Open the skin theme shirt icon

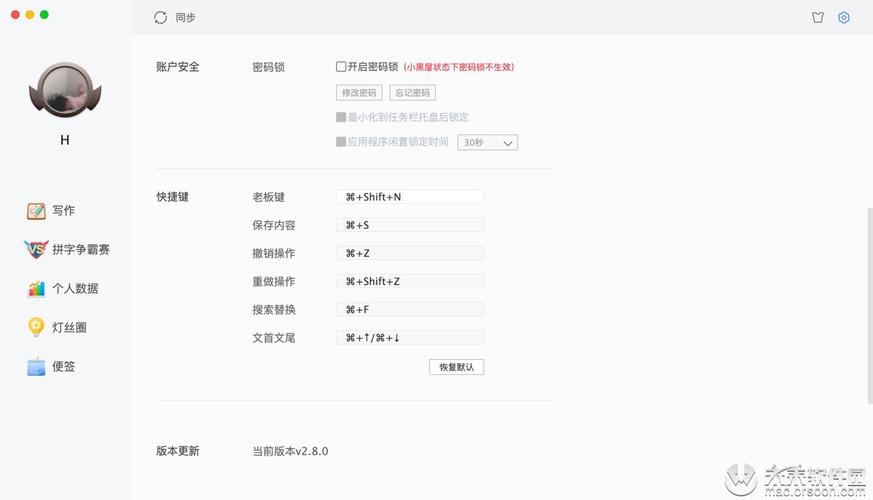coord(817,17)
